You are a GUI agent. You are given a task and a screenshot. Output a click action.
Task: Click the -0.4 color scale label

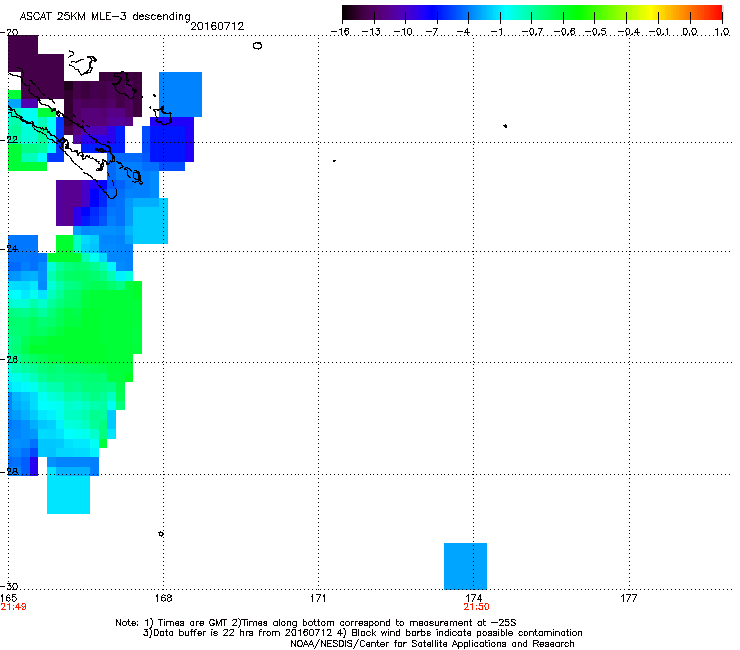[x=628, y=32]
